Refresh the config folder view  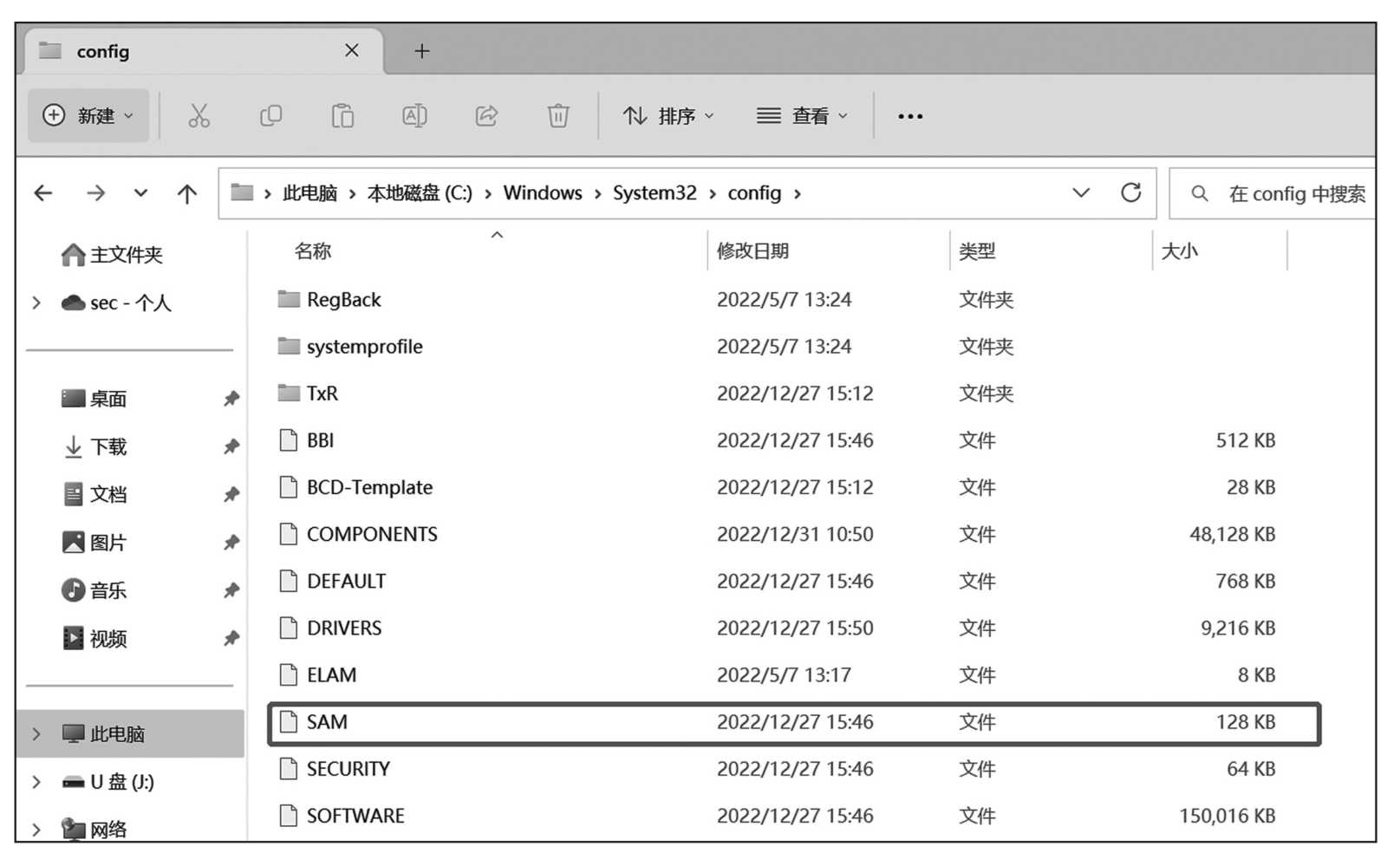(x=1130, y=192)
